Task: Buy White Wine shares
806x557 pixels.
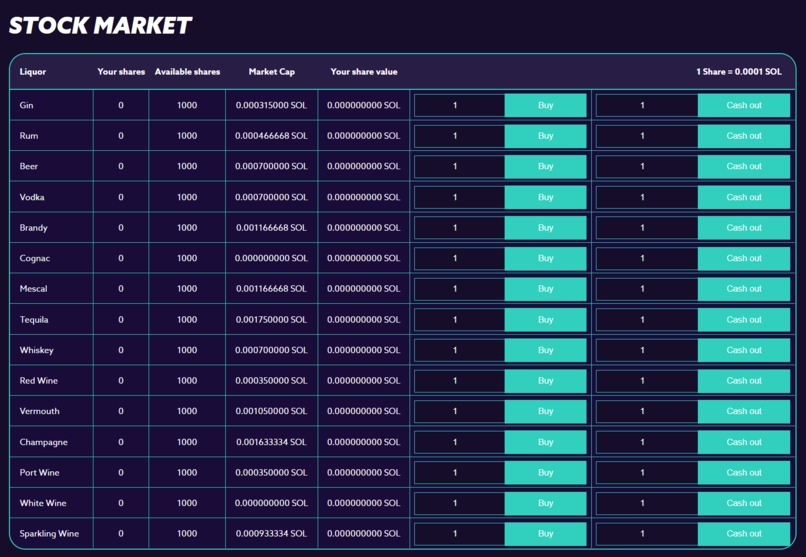Action: (x=545, y=503)
